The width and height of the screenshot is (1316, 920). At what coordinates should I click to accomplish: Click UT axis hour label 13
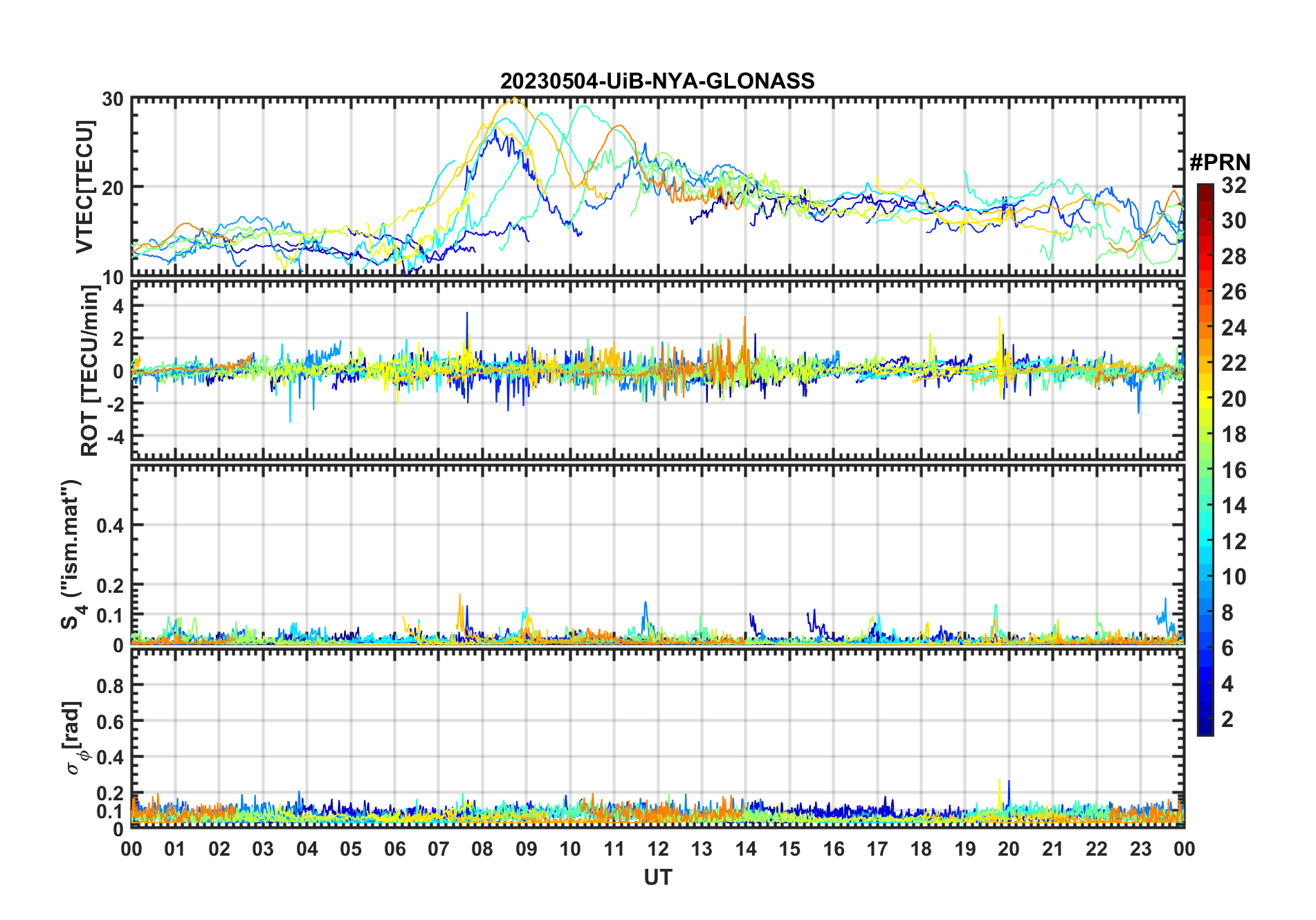(x=702, y=849)
